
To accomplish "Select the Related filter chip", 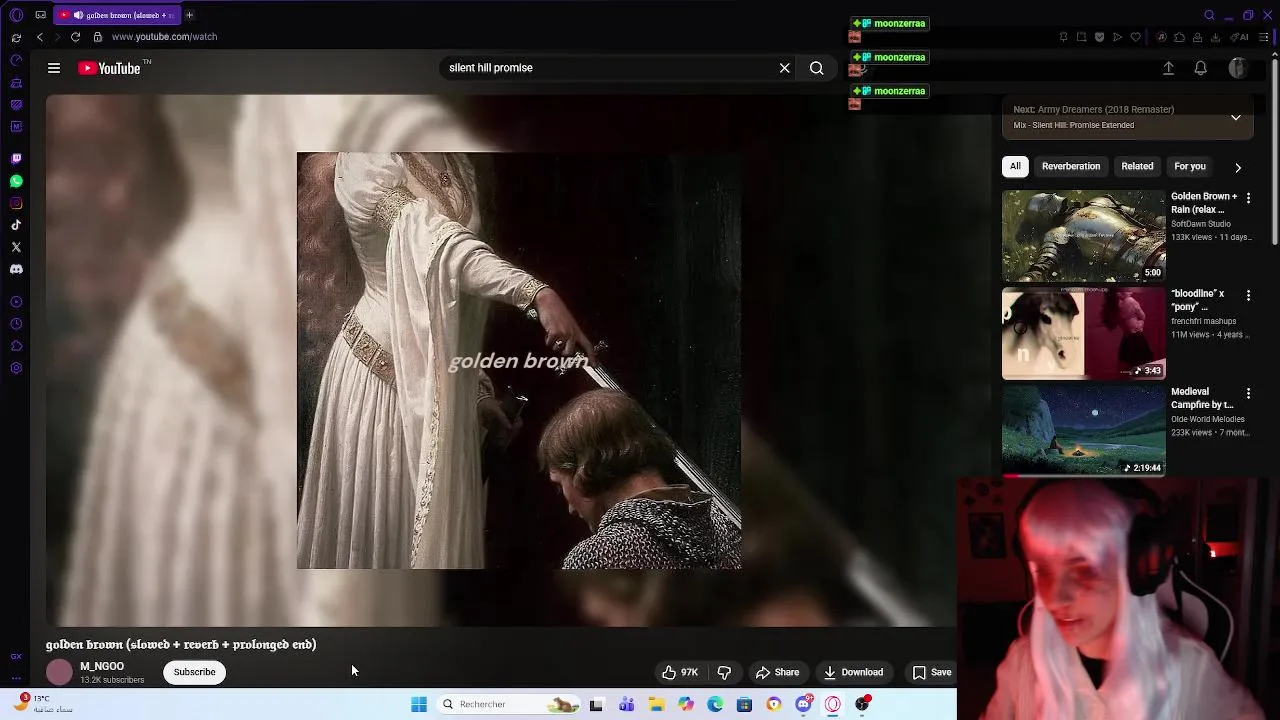I will (x=1137, y=166).
